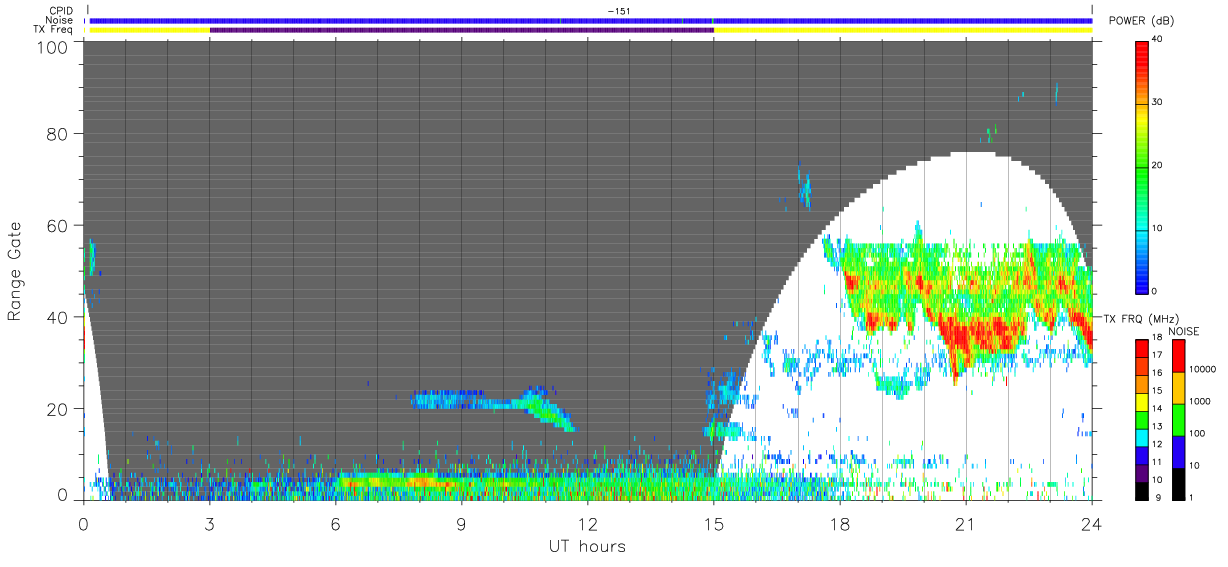The width and height of the screenshot is (1228, 567).
Task: Click the y-axis tick label '80'
Action: [58, 134]
